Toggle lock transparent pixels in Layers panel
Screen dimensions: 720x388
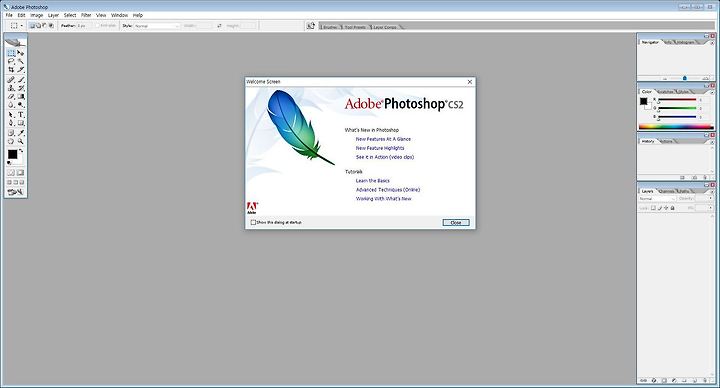tap(653, 208)
